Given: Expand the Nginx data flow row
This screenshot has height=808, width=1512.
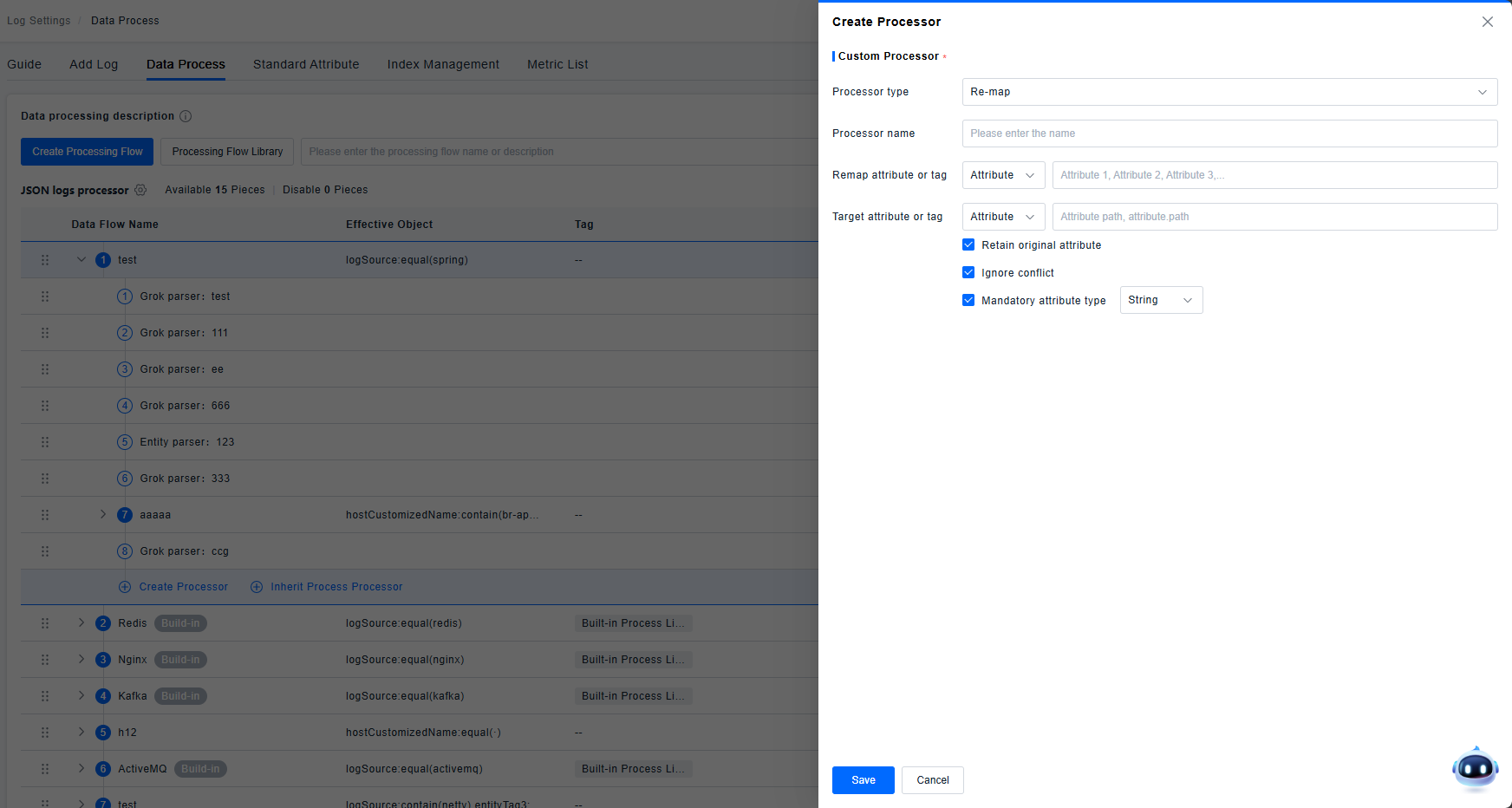Looking at the screenshot, I should point(81,660).
